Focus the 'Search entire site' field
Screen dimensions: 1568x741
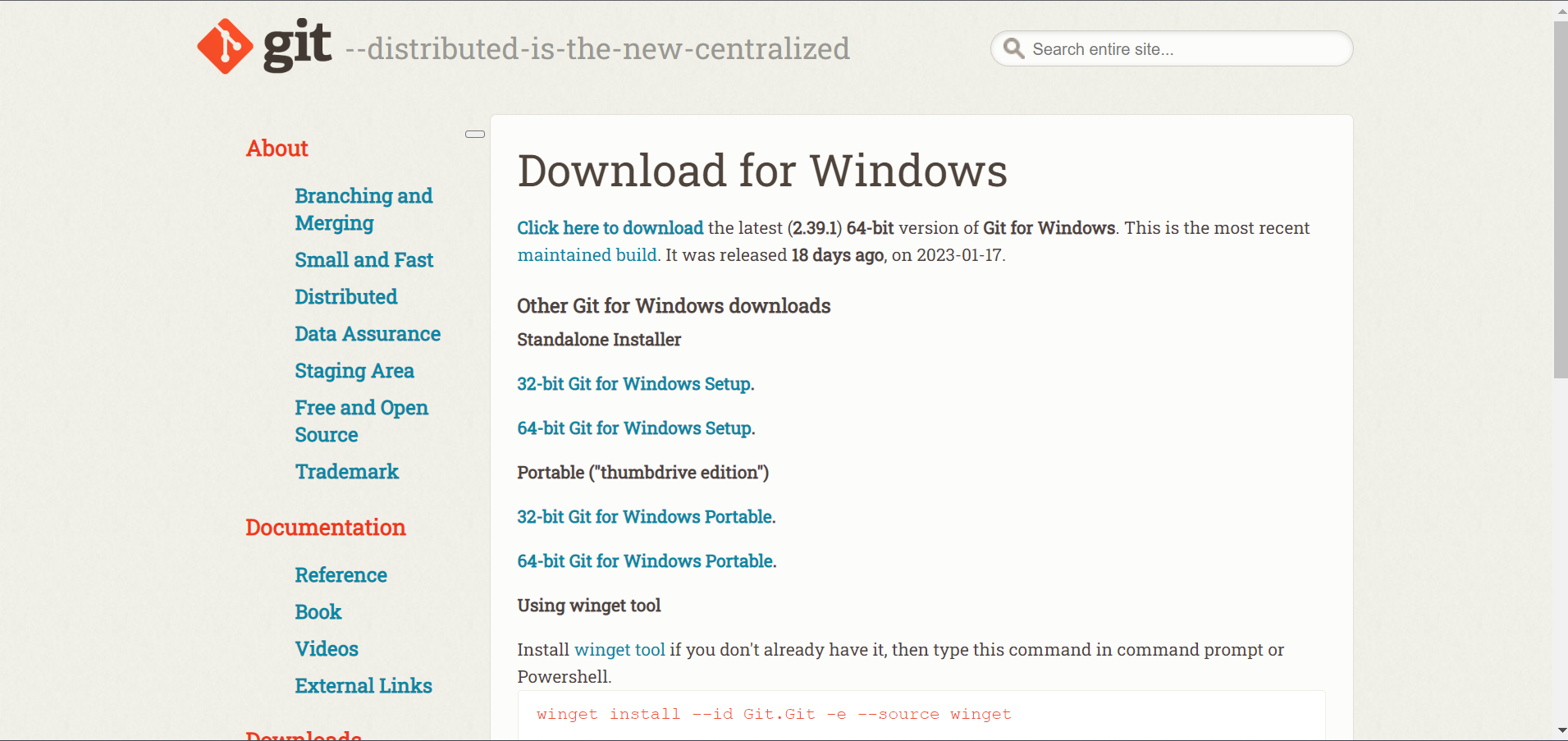point(1172,48)
